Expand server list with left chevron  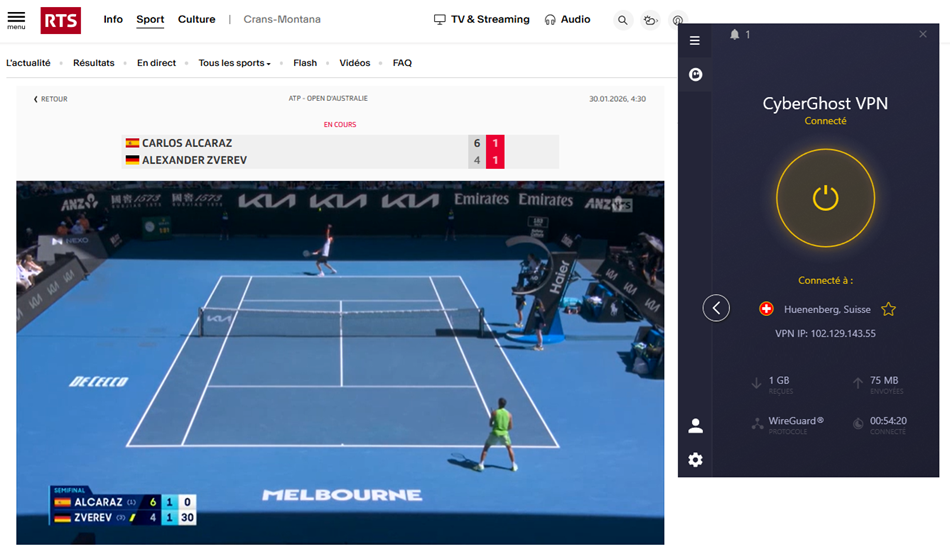pos(716,308)
